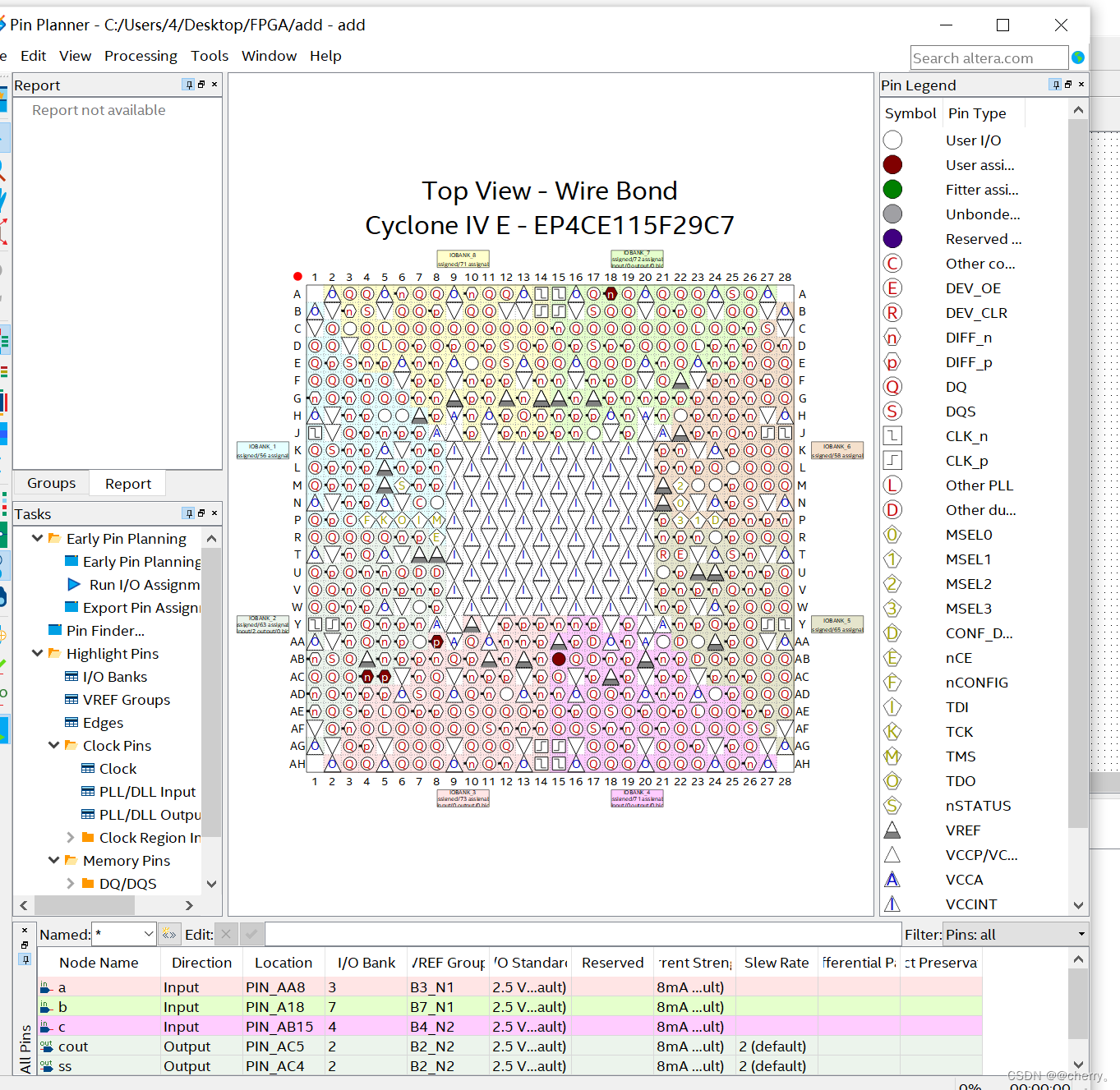Viewport: 1120px width, 1090px height.
Task: Collapse the Highlight Pins folder
Action: click(37, 653)
